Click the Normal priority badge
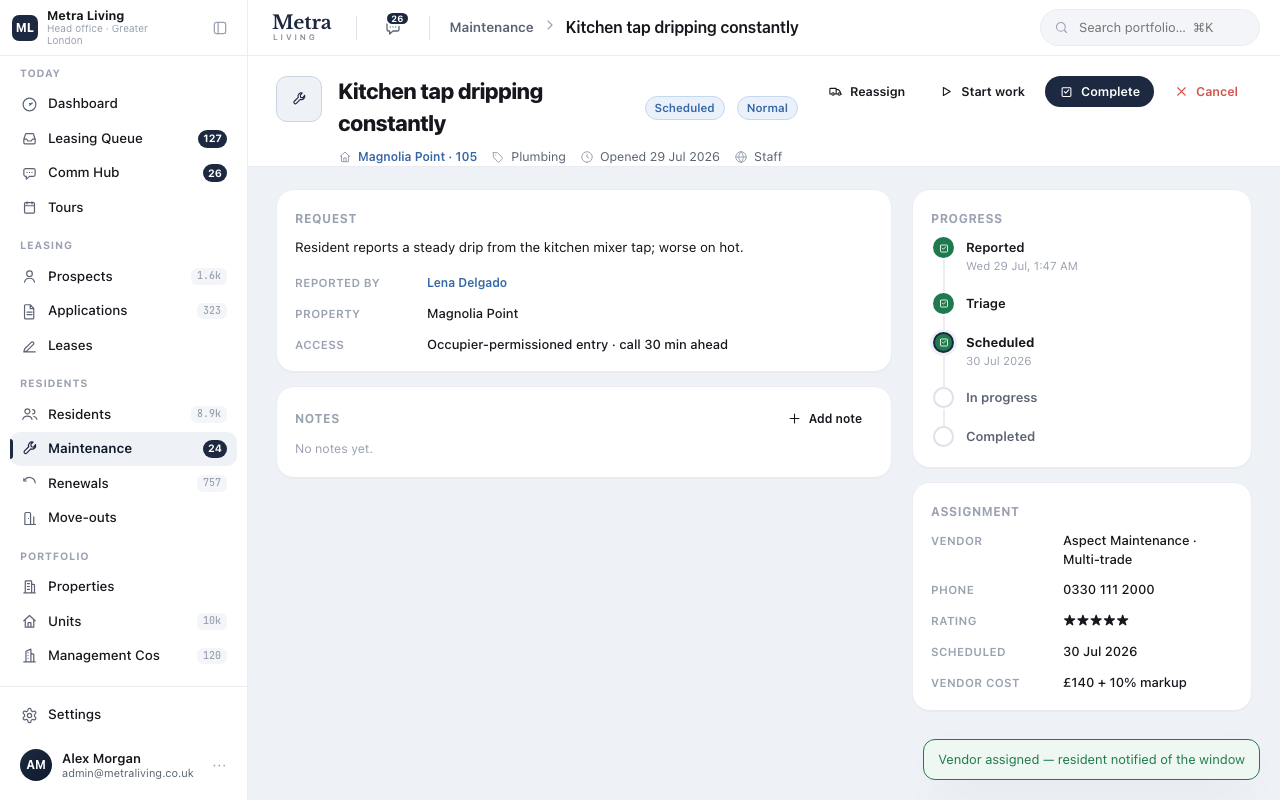 point(767,108)
